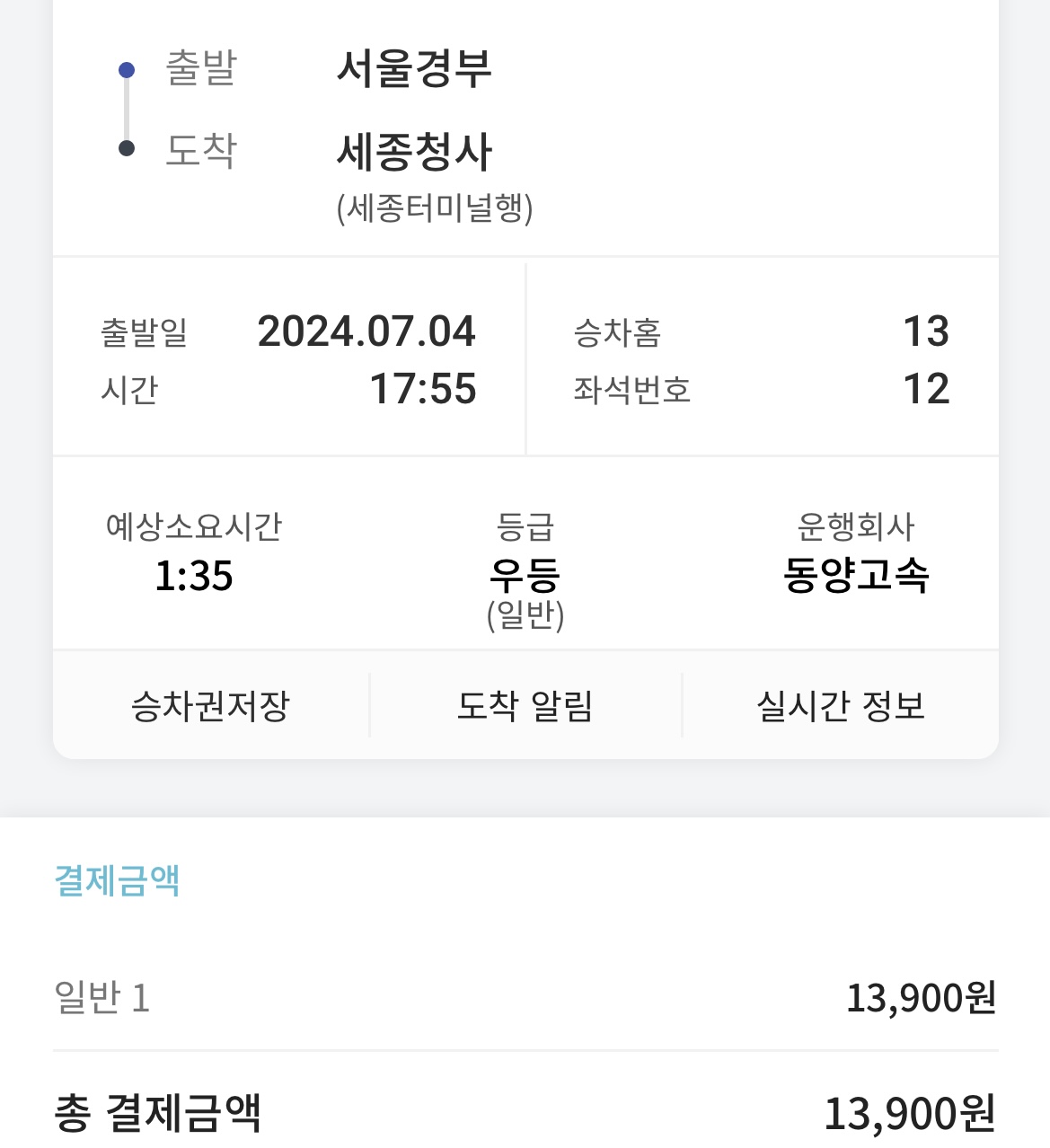Click the 동양고속 bus company name
The width and height of the screenshot is (1050, 1148).
point(856,575)
